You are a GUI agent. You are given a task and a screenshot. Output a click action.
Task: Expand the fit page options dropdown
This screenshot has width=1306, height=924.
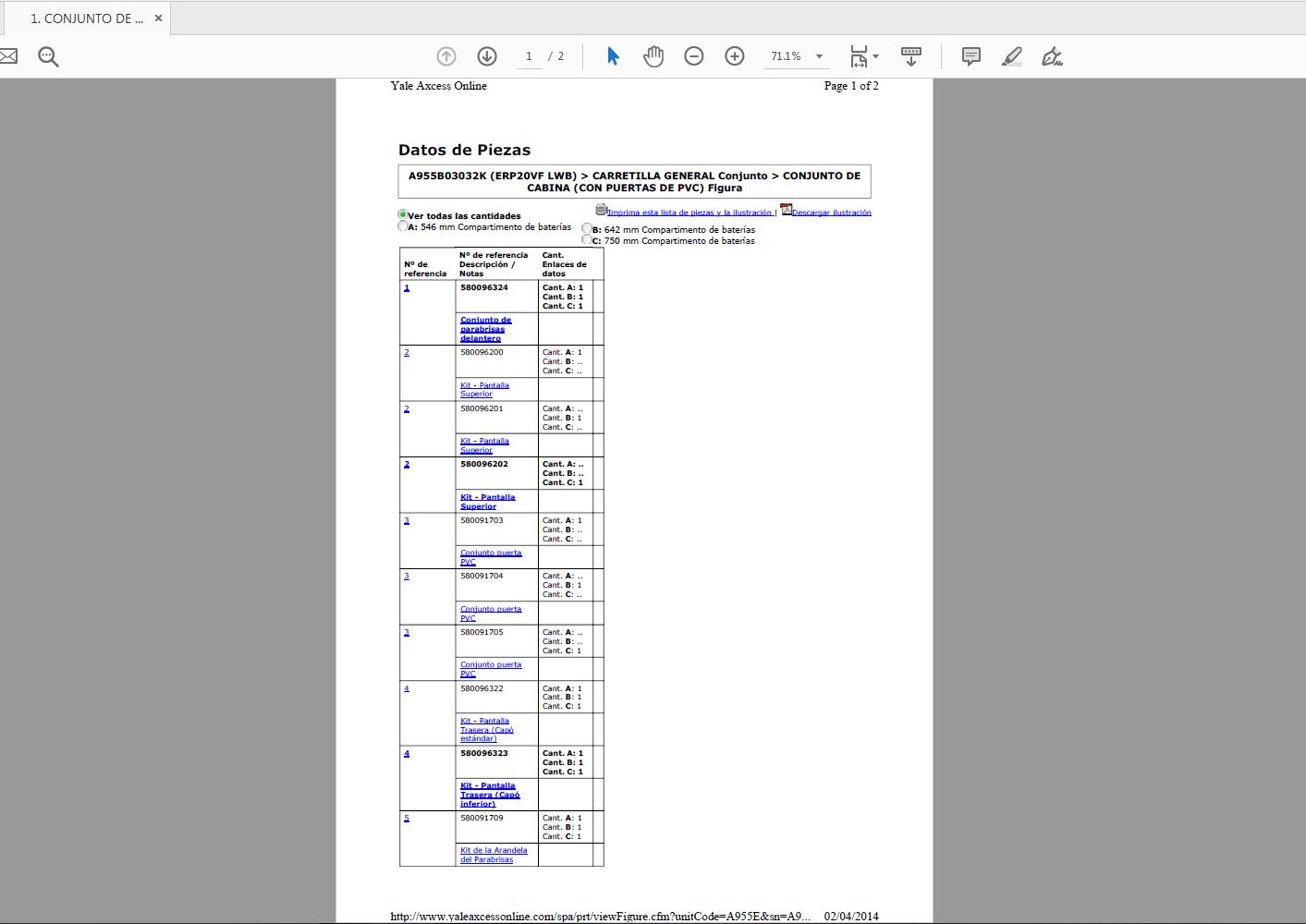point(875,56)
